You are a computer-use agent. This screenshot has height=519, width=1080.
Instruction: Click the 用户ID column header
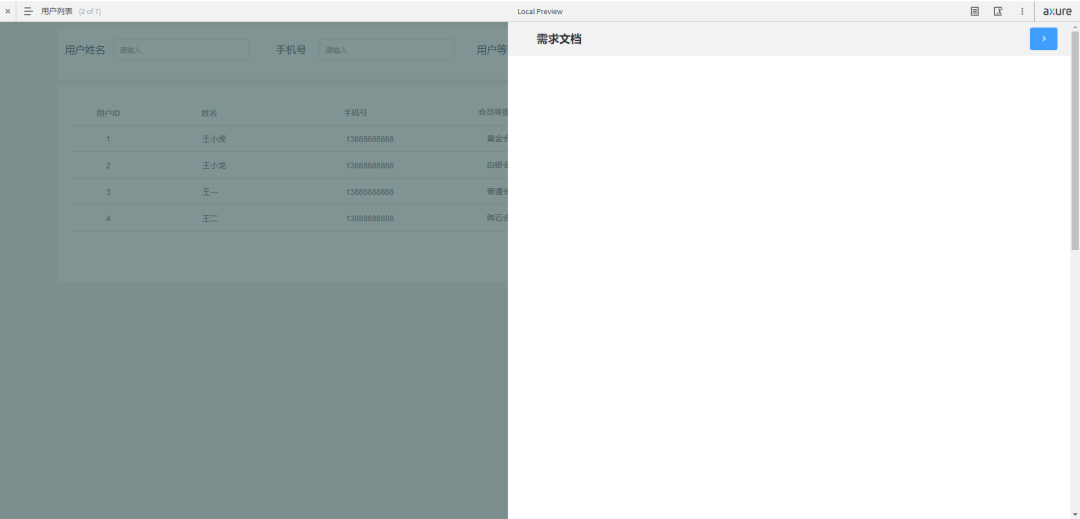coord(108,113)
